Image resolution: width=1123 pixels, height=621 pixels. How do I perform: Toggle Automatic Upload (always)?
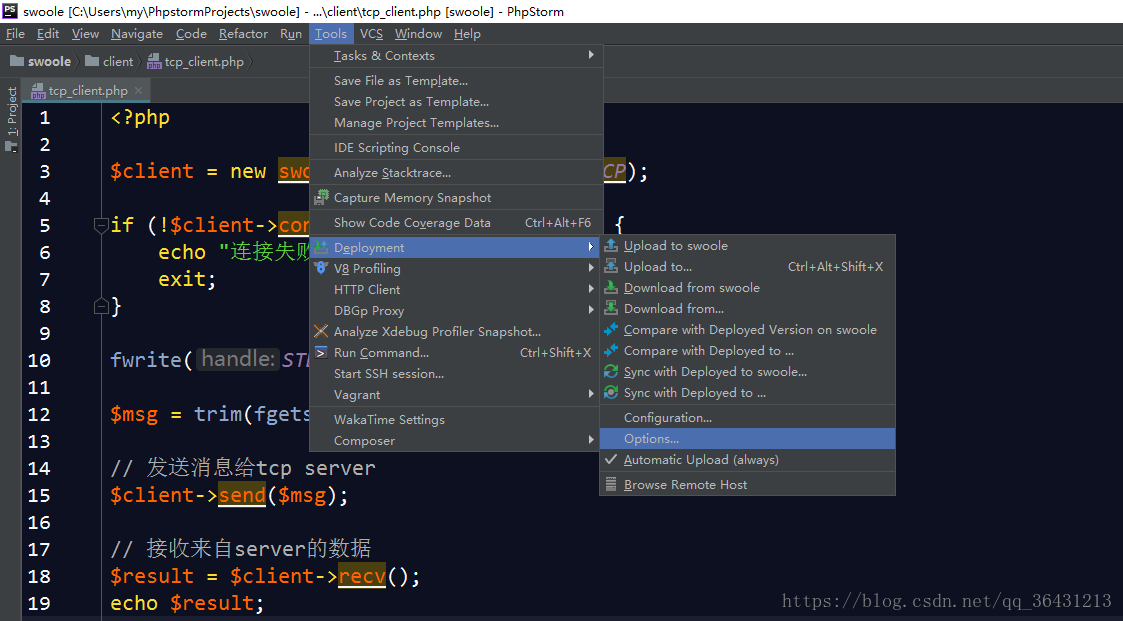point(747,460)
